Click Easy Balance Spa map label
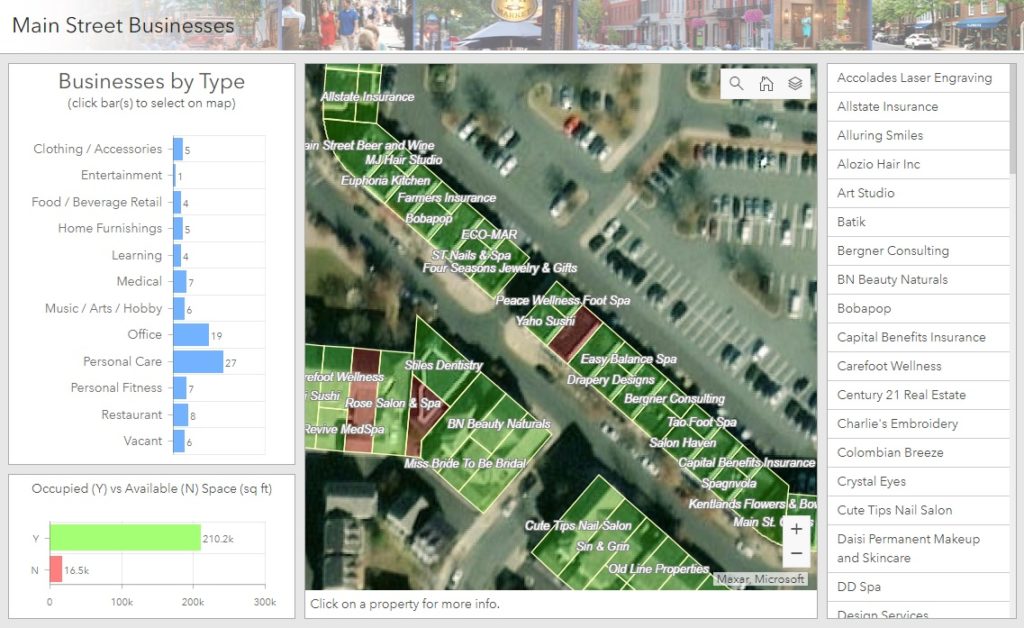Viewport: 1024px width, 628px height. click(x=628, y=359)
